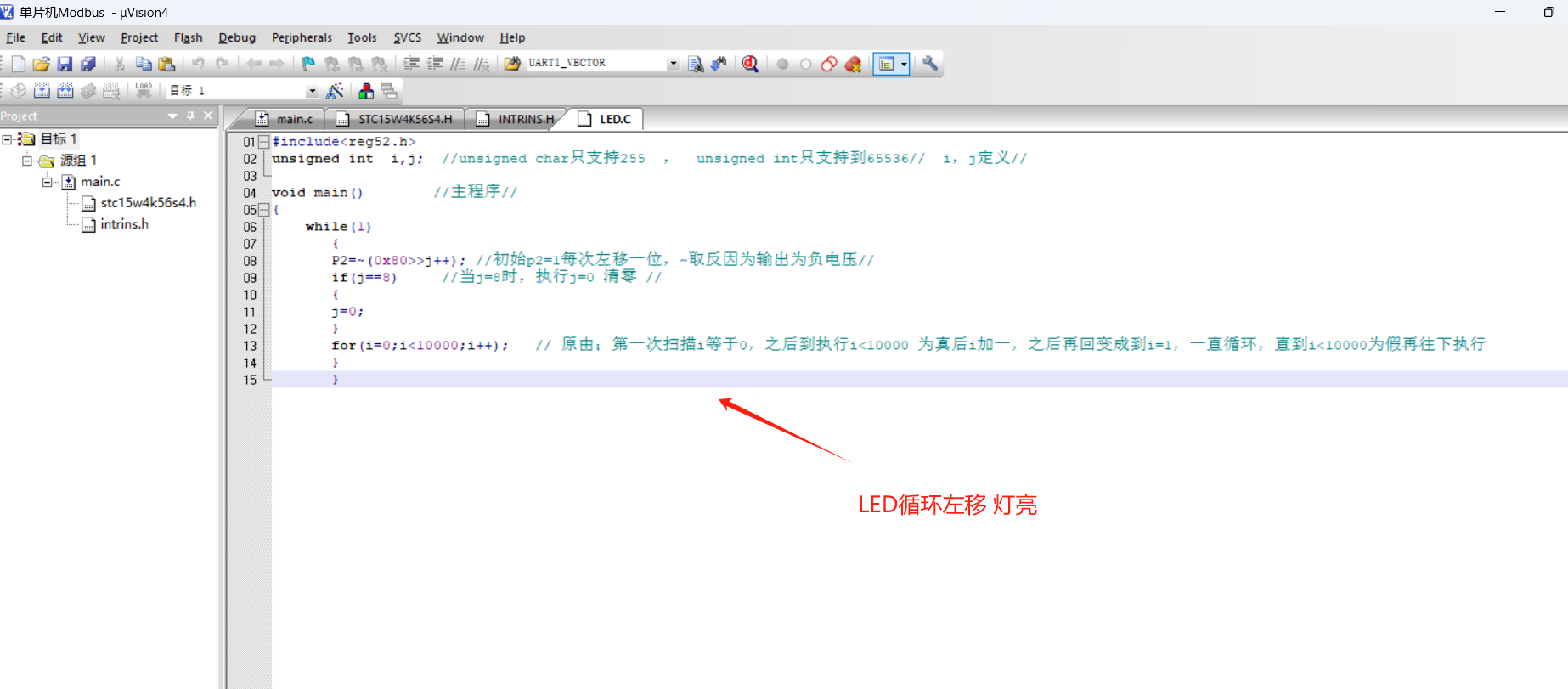Click the Undo arrow icon
1568x689 pixels.
point(198,64)
